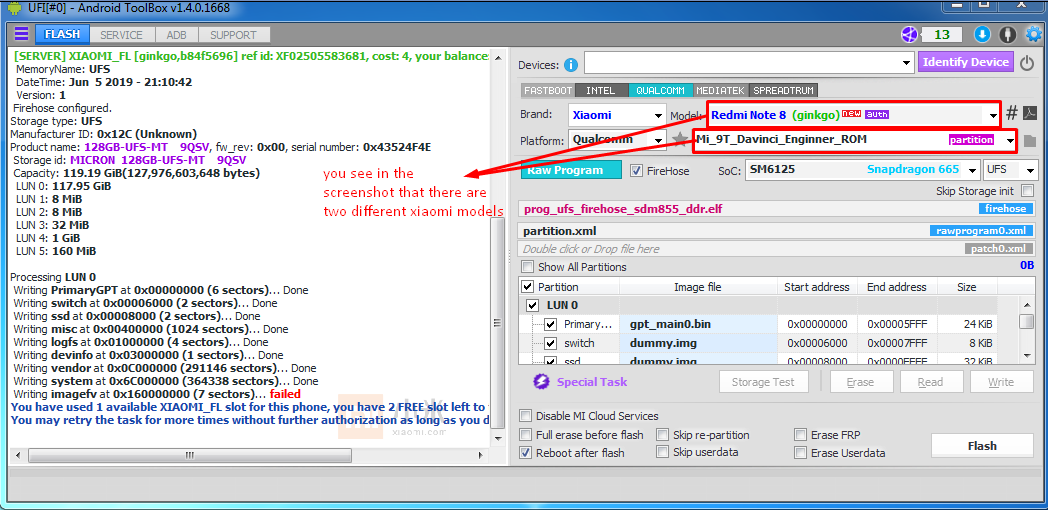Toggle the FireHose checkbox
1048x510 pixels.
pyautogui.click(x=636, y=170)
